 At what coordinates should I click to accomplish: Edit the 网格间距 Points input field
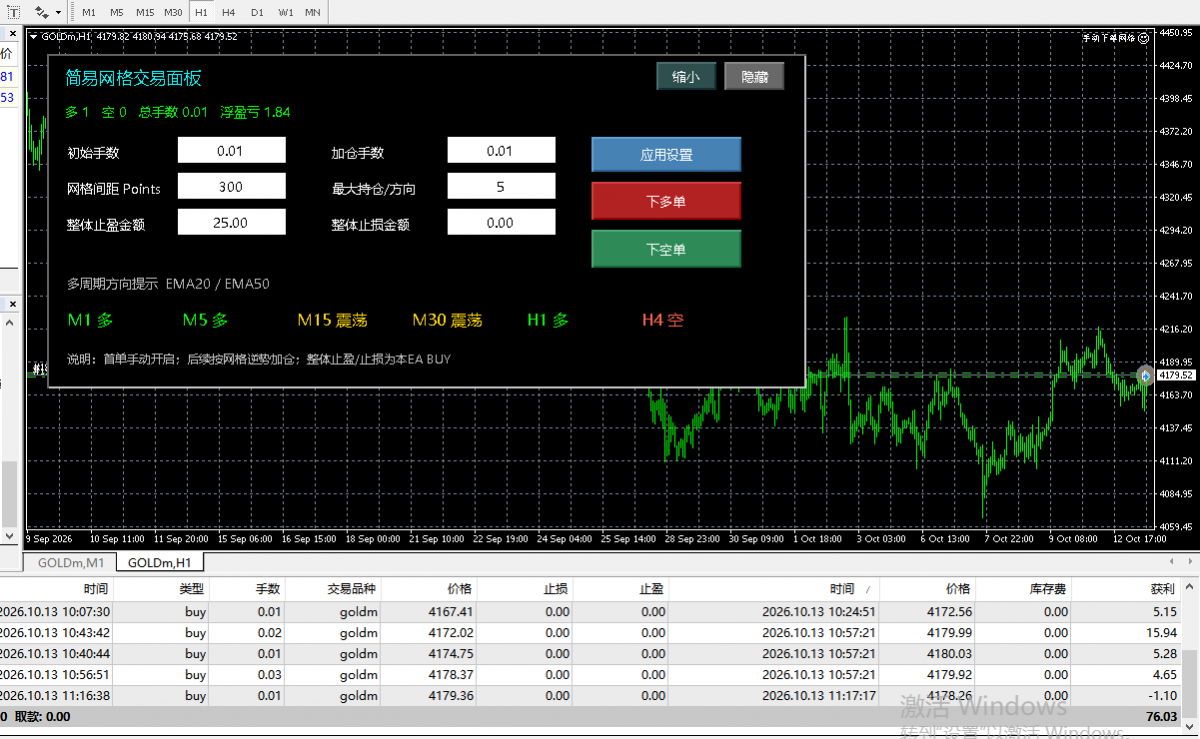click(x=231, y=187)
